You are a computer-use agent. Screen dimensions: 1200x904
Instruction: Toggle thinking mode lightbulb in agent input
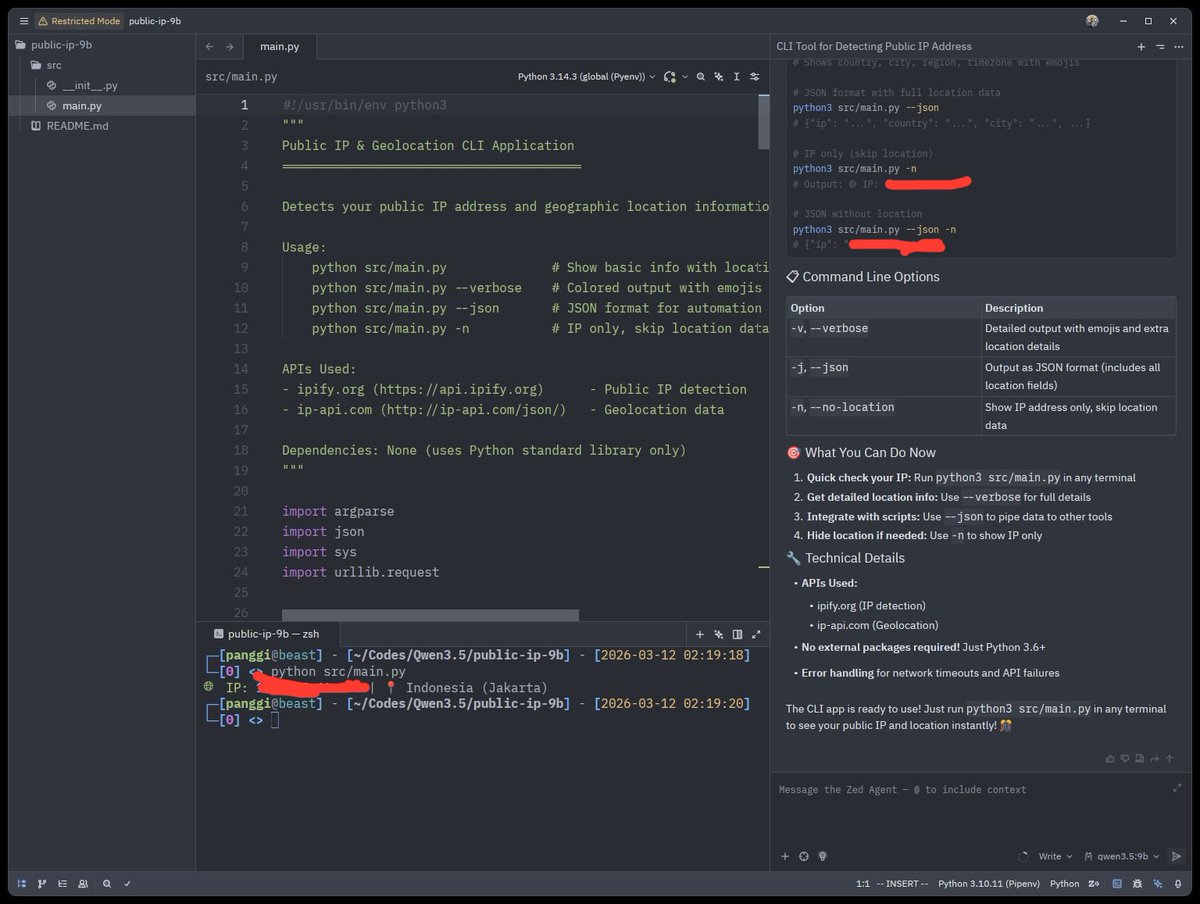[823, 856]
